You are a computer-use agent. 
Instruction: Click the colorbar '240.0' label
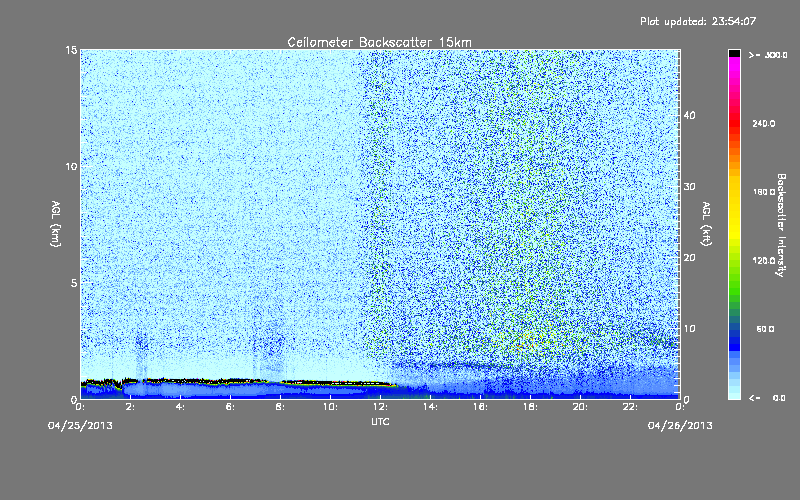pyautogui.click(x=764, y=123)
